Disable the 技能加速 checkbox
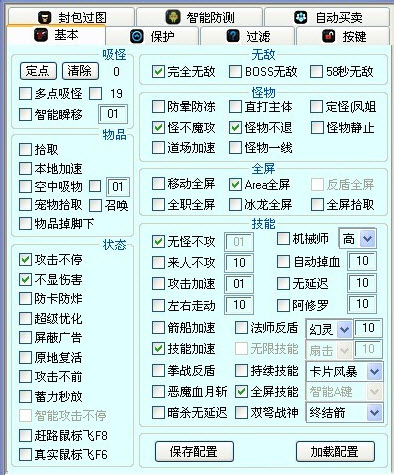This screenshot has height=475, width=394. pos(158,349)
